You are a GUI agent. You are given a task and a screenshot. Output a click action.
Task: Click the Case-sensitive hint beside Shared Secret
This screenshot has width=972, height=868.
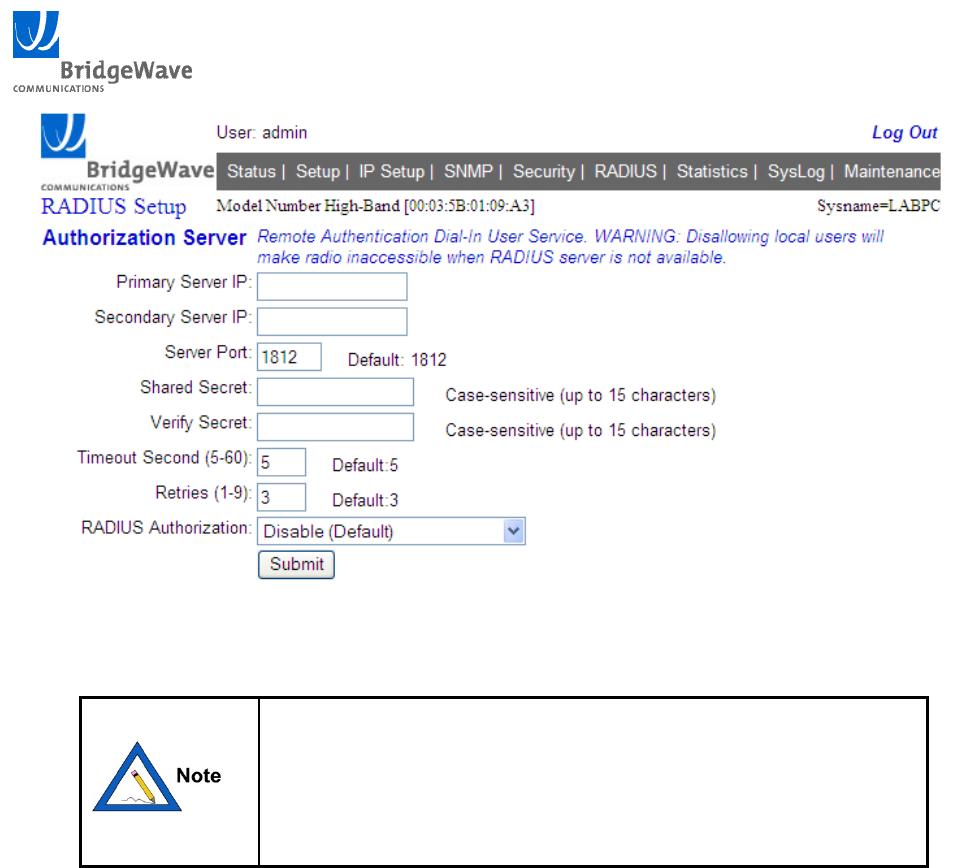(580, 396)
